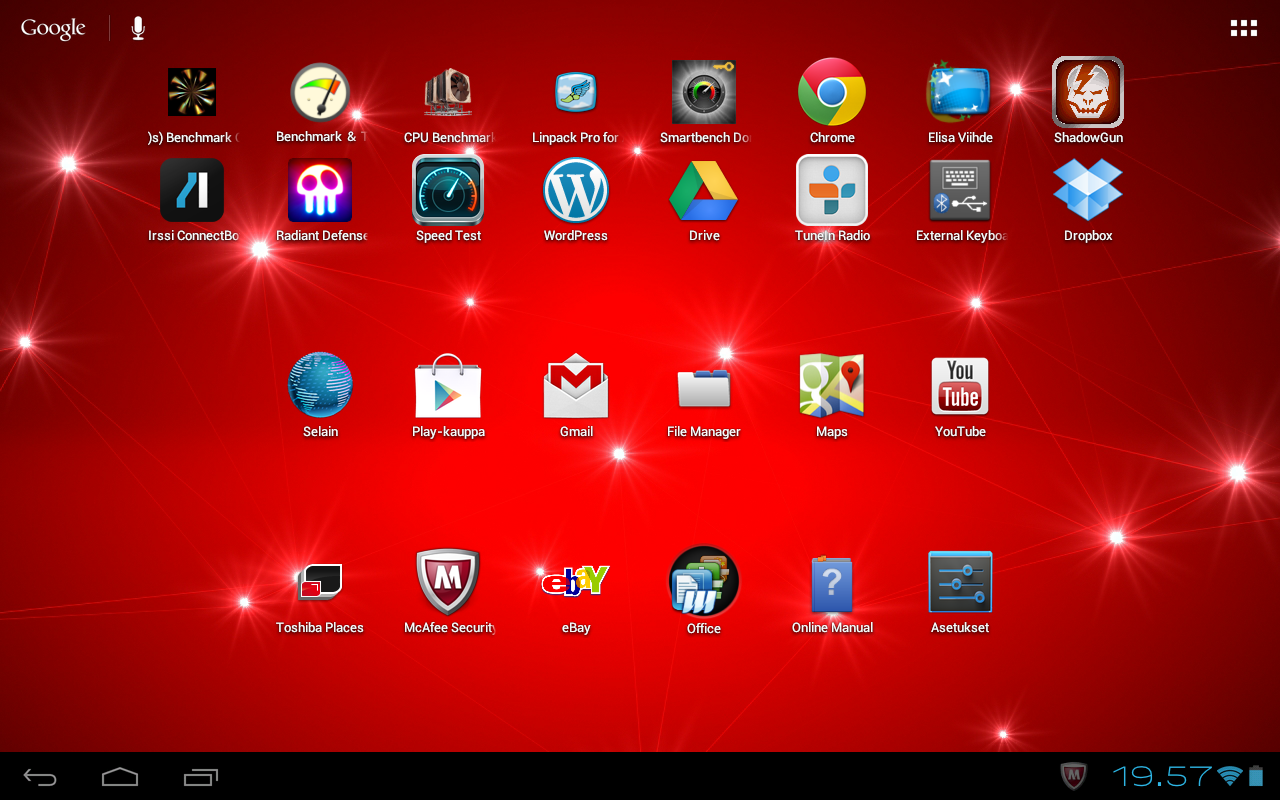The width and height of the screenshot is (1280, 800).
Task: Launch eBay app
Action: pos(575,581)
